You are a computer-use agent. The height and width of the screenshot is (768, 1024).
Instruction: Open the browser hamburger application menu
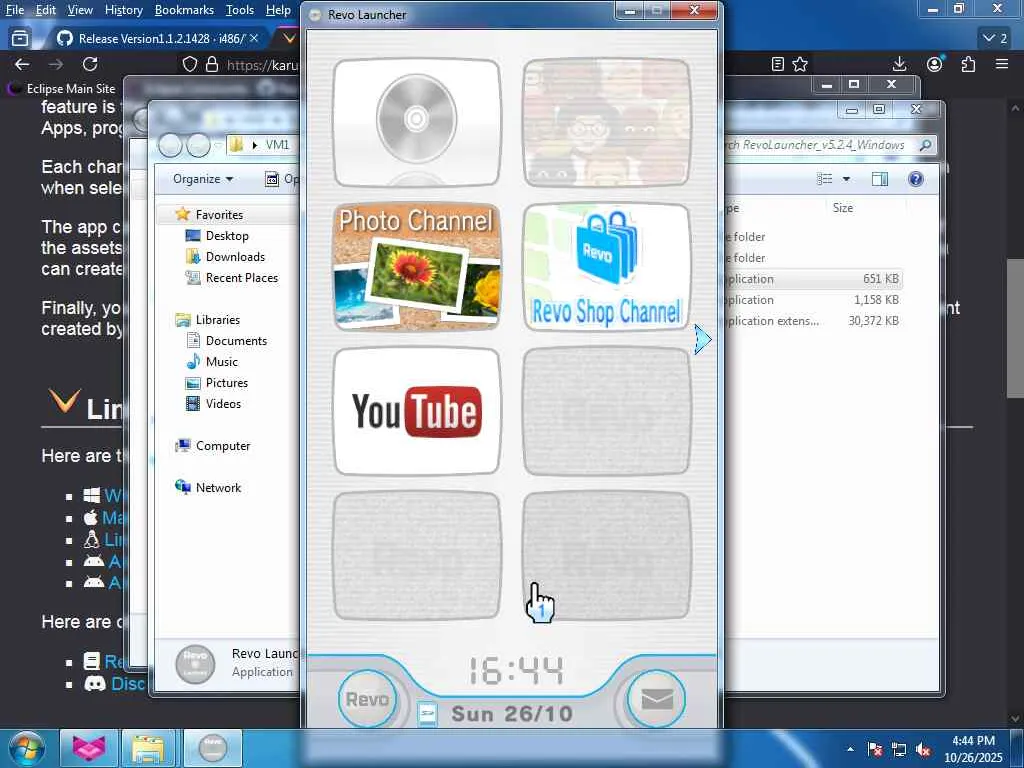click(x=1002, y=64)
